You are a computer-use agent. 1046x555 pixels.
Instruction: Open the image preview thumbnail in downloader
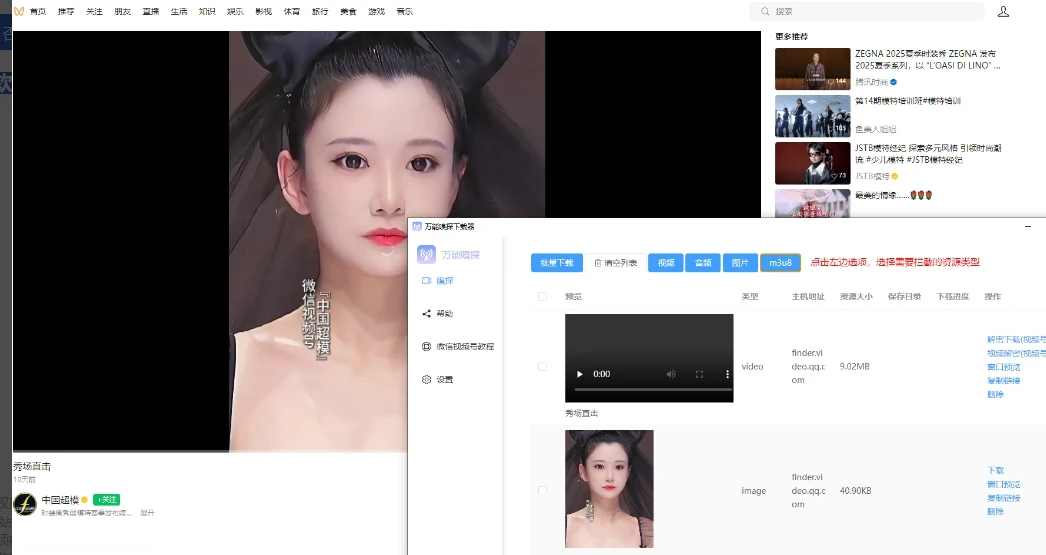(x=609, y=489)
